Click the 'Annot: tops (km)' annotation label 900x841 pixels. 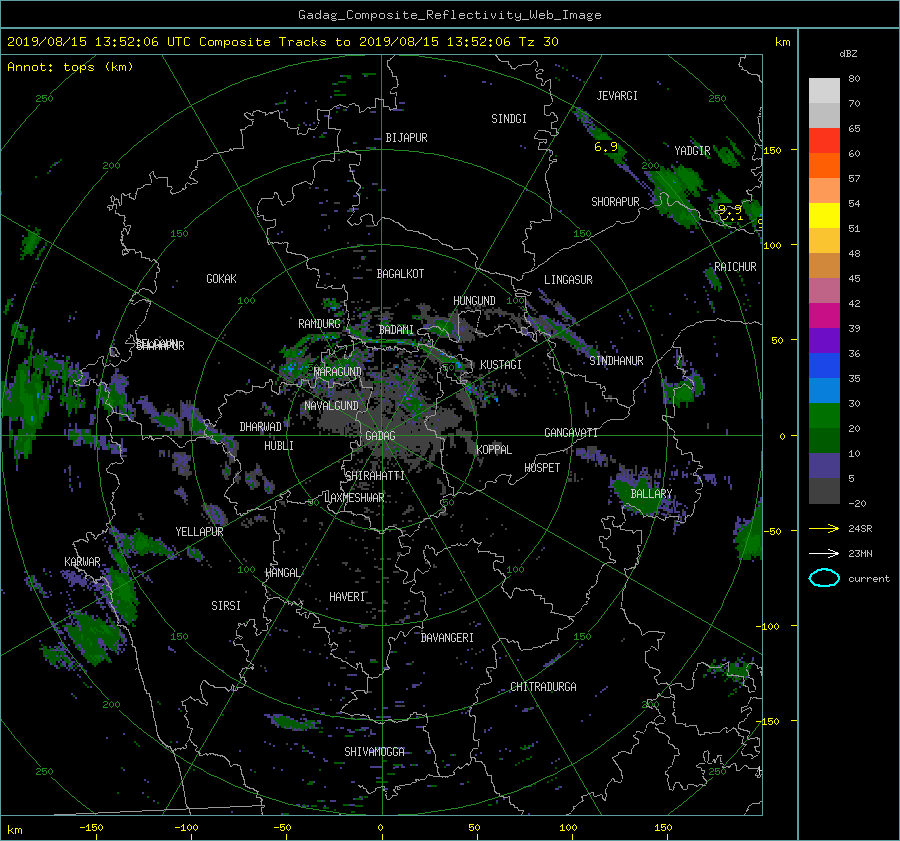[x=70, y=67]
